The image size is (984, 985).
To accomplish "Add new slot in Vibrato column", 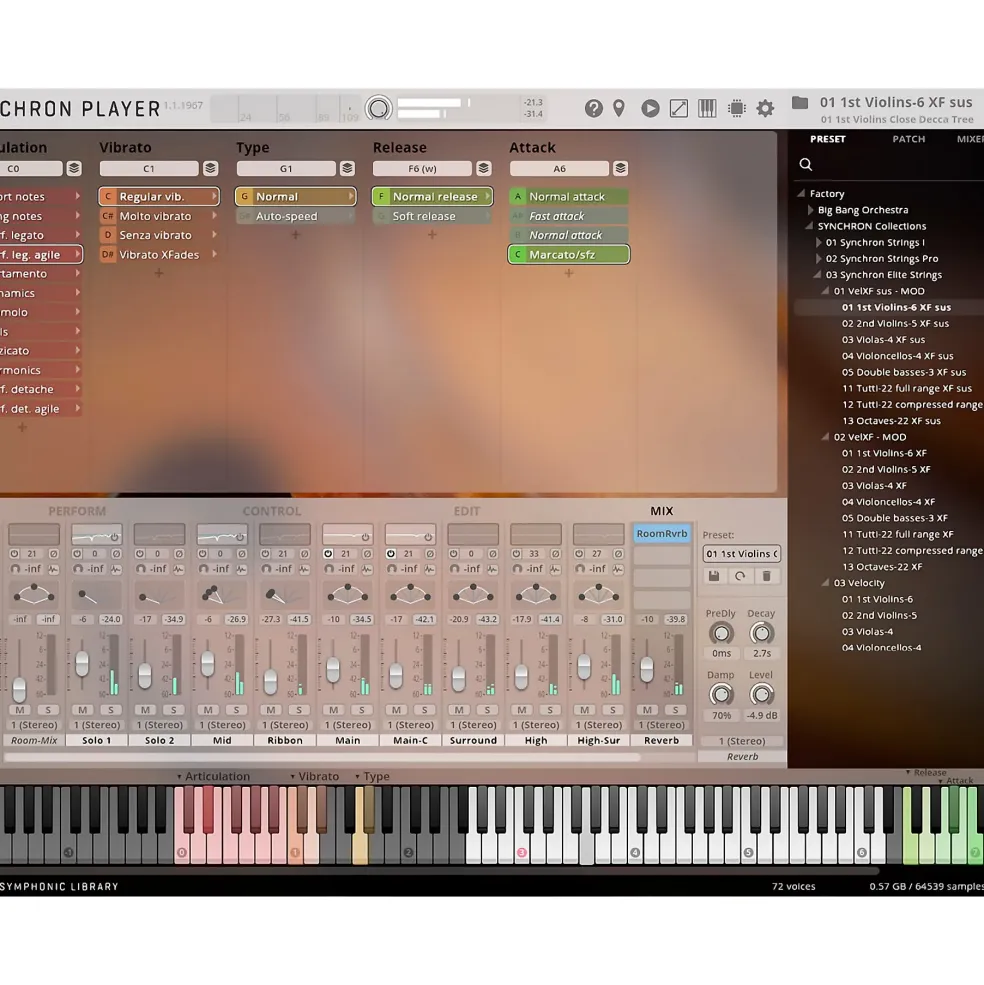I will 159,273.
